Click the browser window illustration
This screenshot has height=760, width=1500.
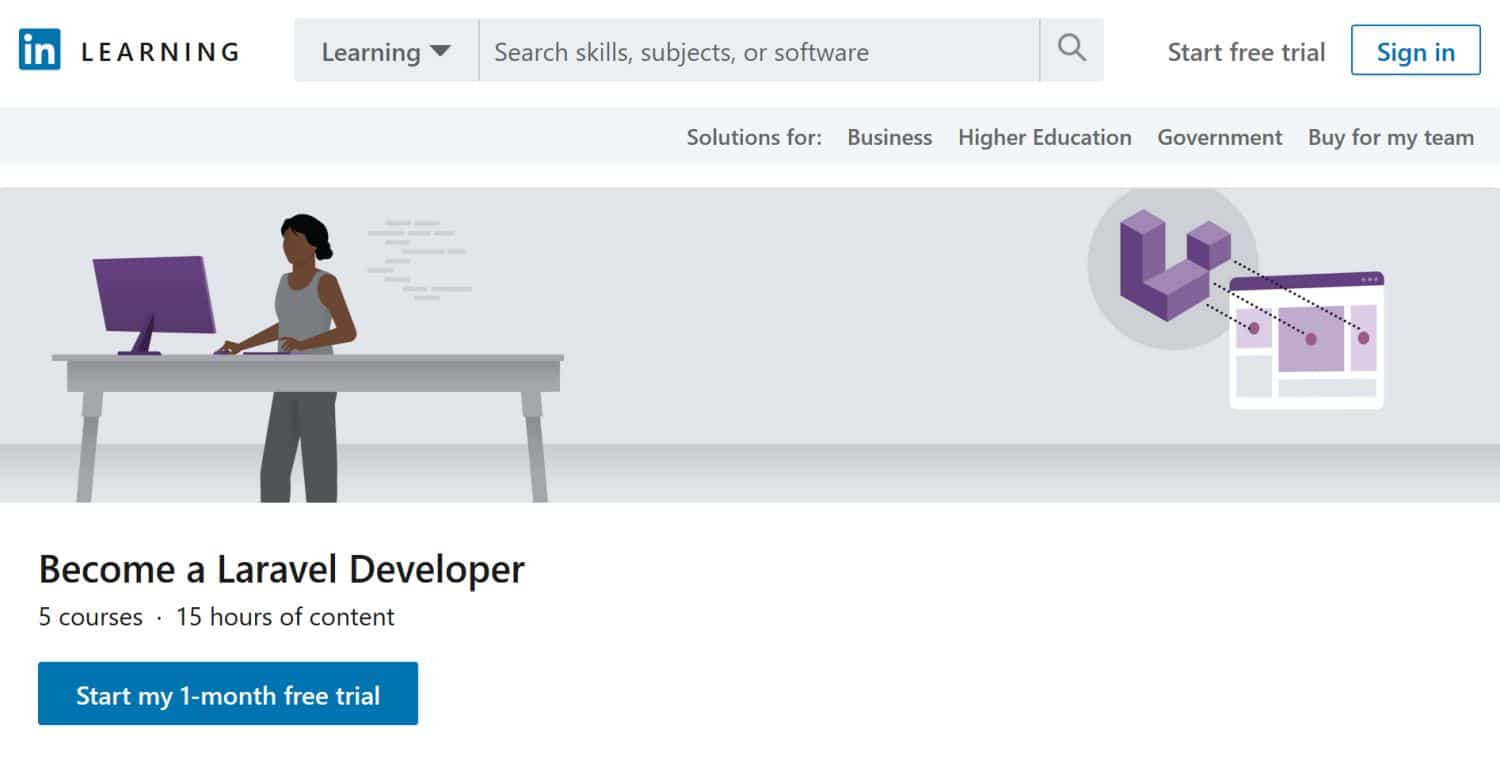coord(1305,340)
